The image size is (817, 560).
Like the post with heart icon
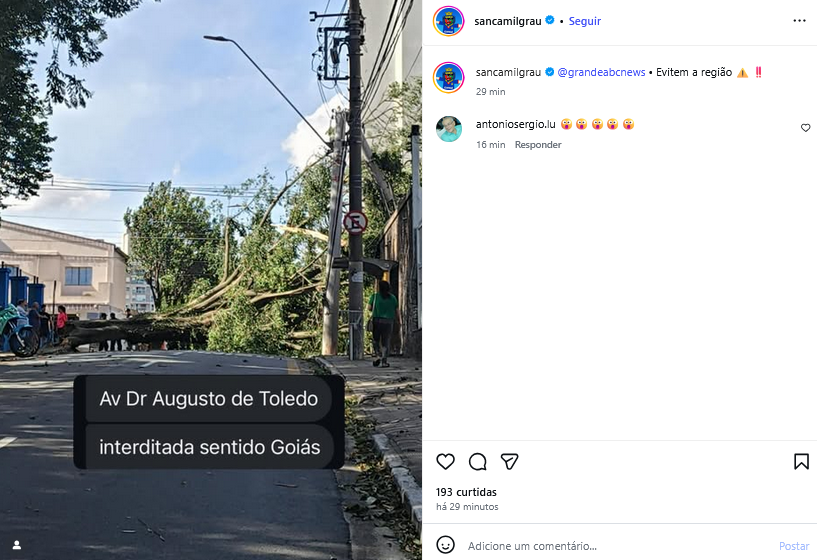[x=445, y=462]
